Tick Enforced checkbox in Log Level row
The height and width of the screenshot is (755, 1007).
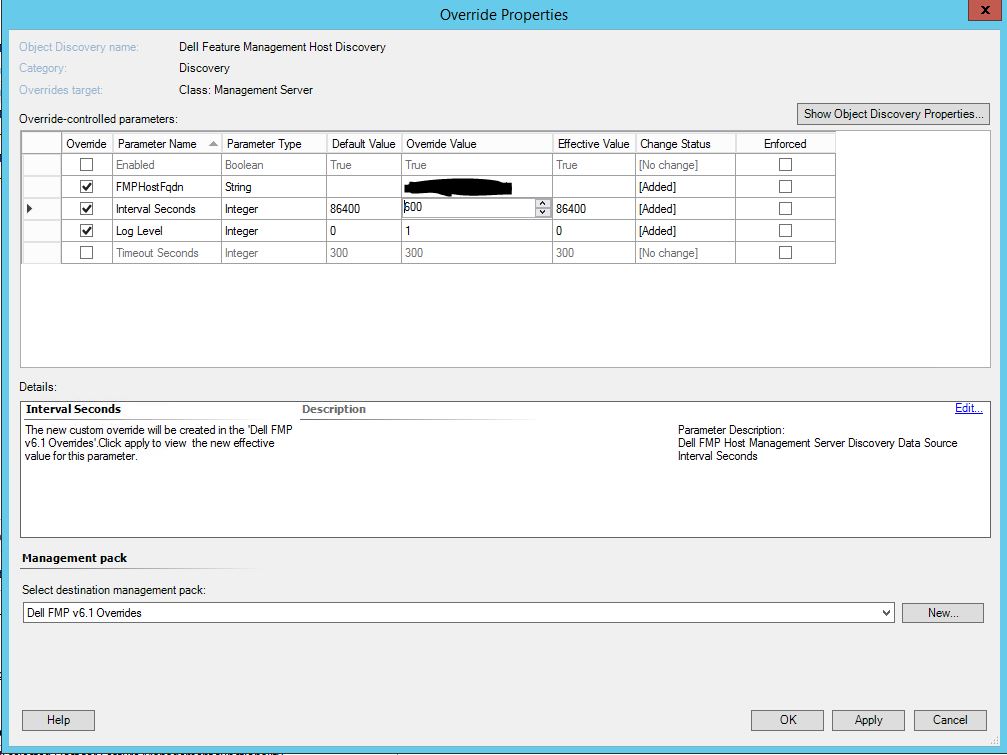[785, 230]
